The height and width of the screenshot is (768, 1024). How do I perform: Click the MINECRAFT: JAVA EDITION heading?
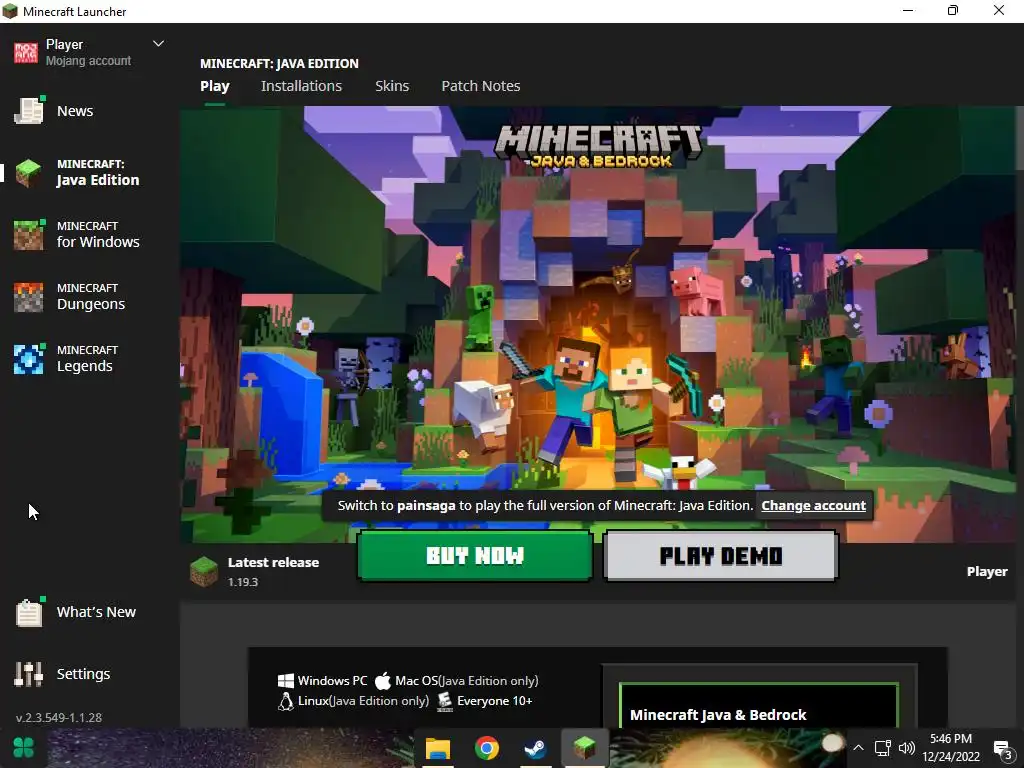280,63
